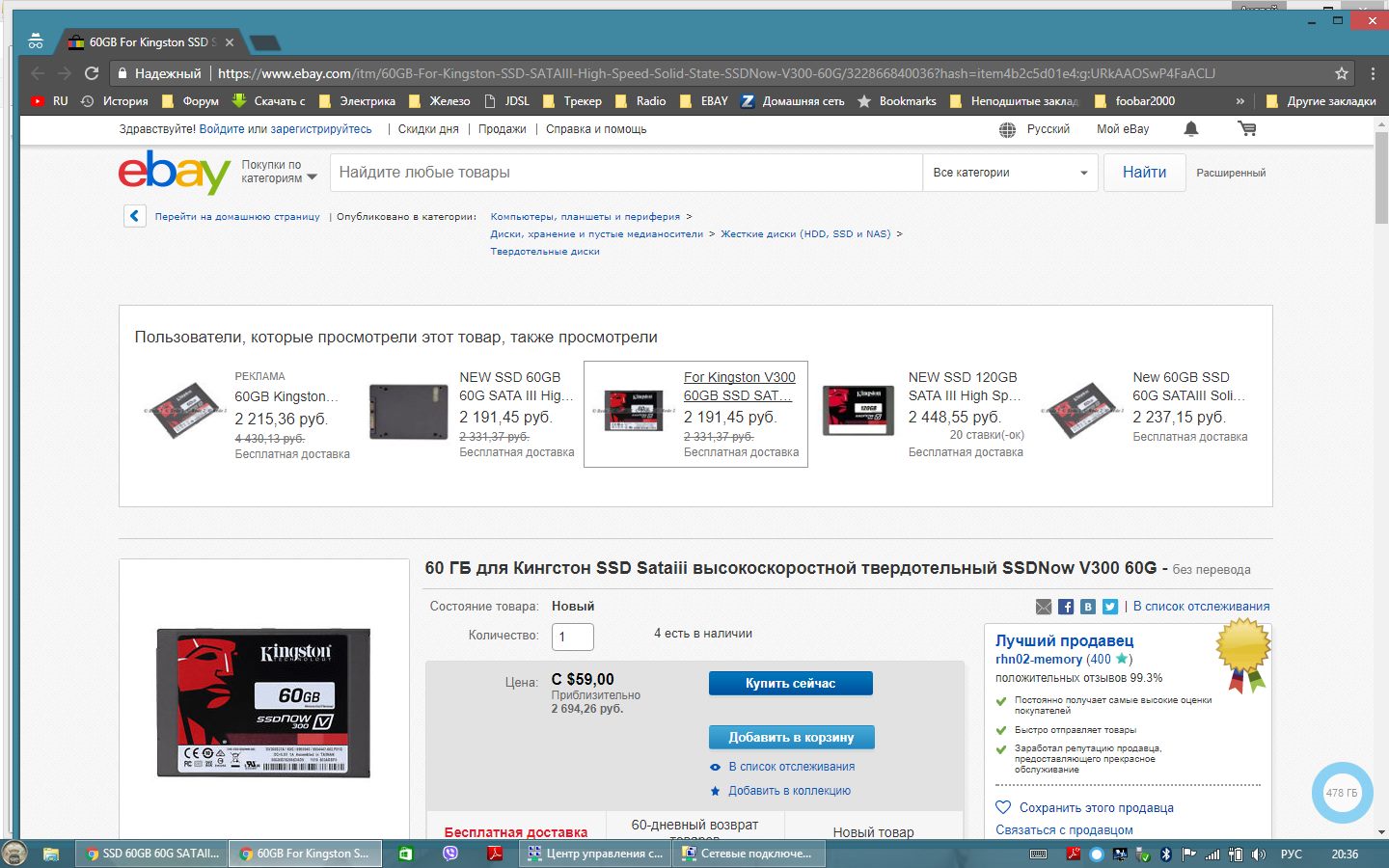The height and width of the screenshot is (868, 1389).
Task: Click heart icon to save this seller
Action: point(1003,807)
